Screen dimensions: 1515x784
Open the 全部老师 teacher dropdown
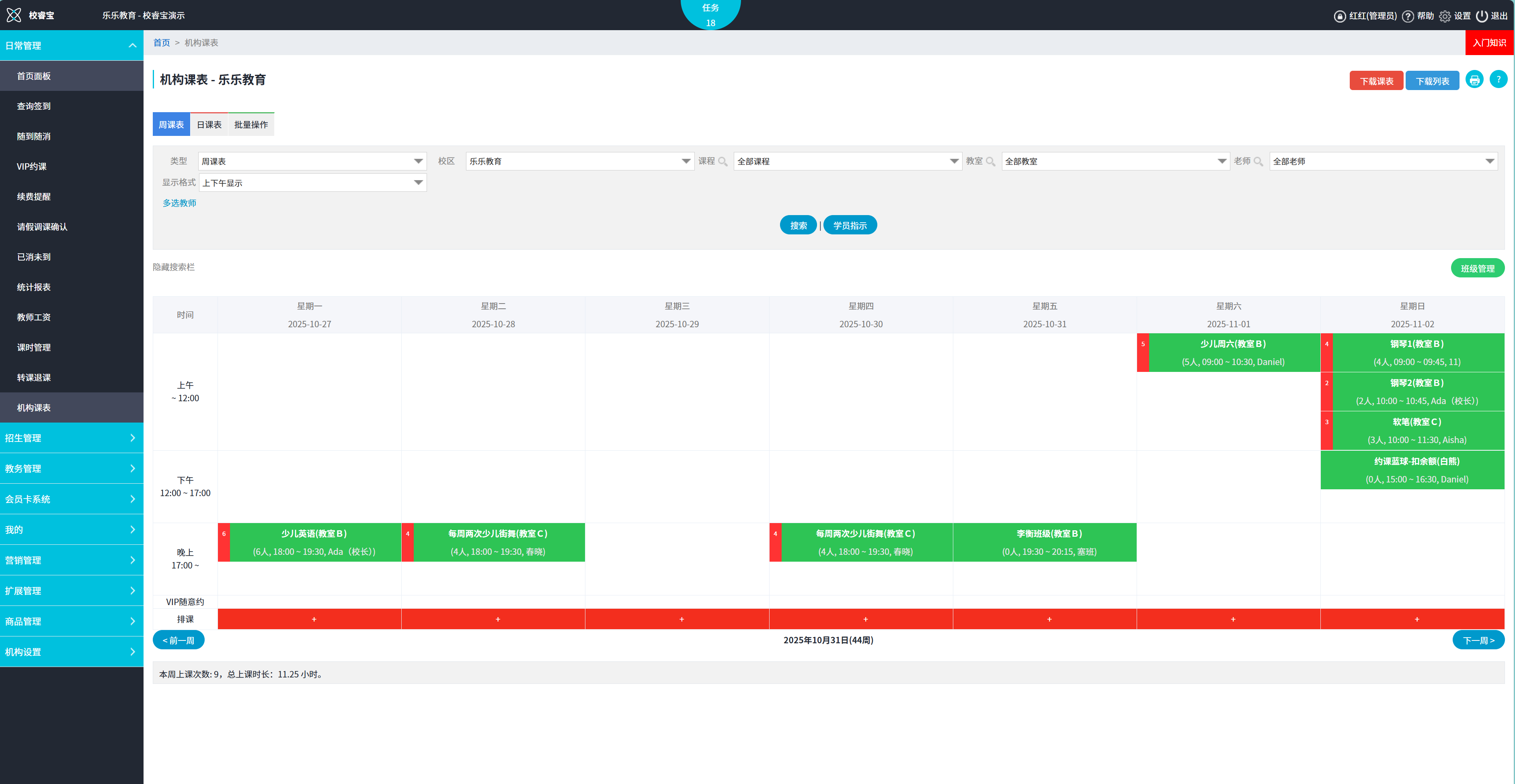[x=1383, y=161]
